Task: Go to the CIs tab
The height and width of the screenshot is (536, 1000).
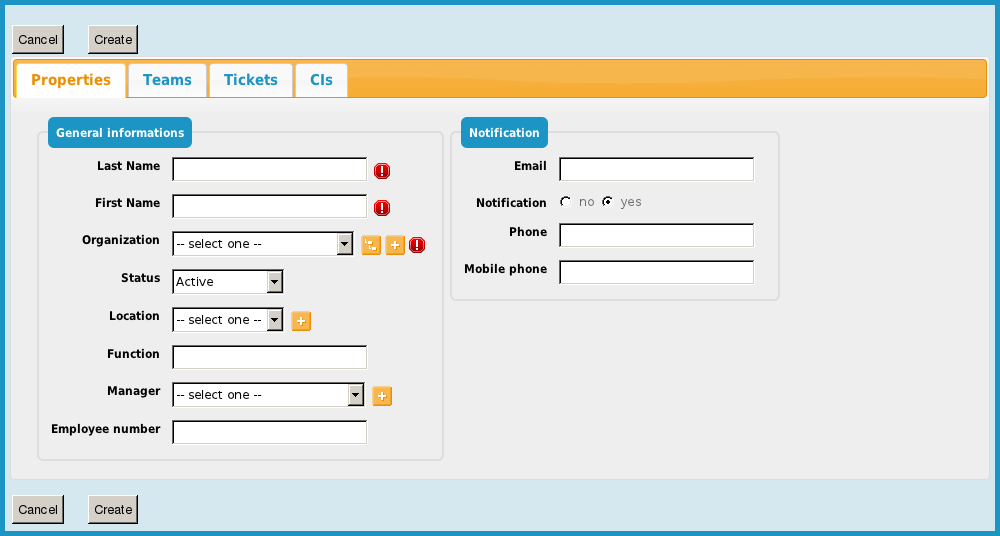Action: 321,80
